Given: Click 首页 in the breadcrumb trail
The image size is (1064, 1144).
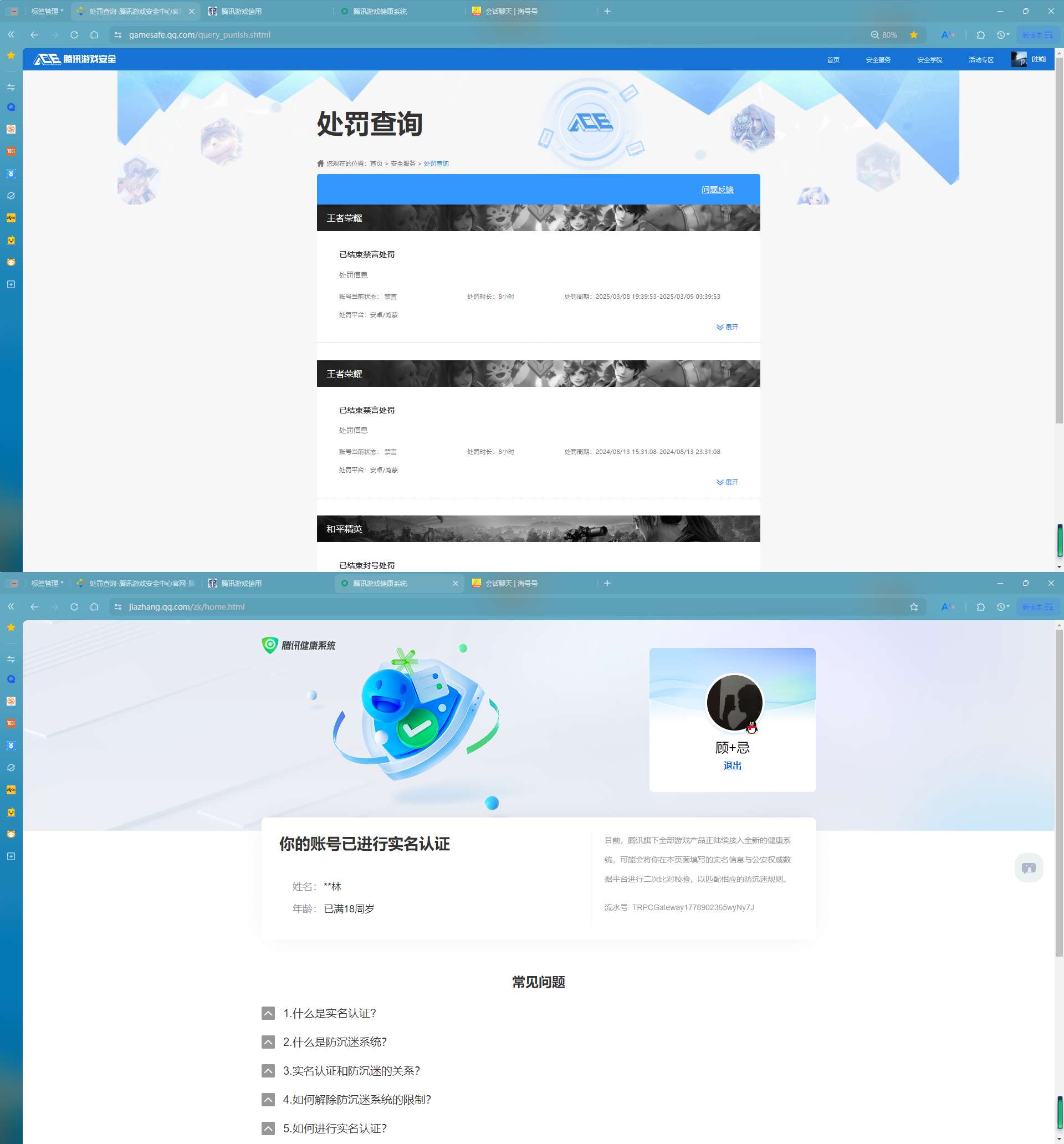Looking at the screenshot, I should [376, 164].
